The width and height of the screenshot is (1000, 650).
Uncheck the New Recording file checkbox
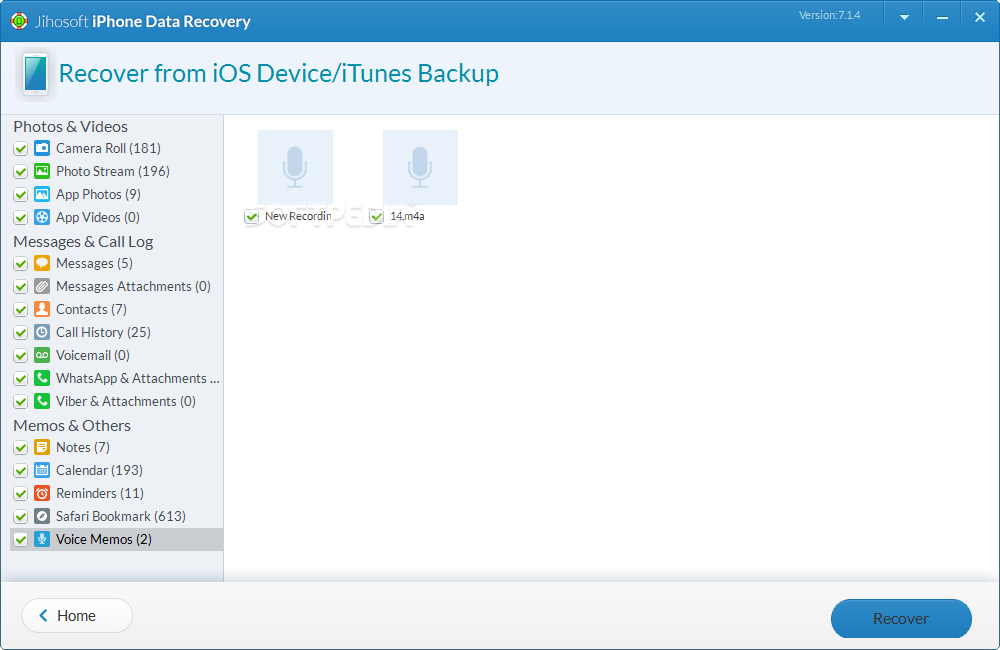point(251,216)
